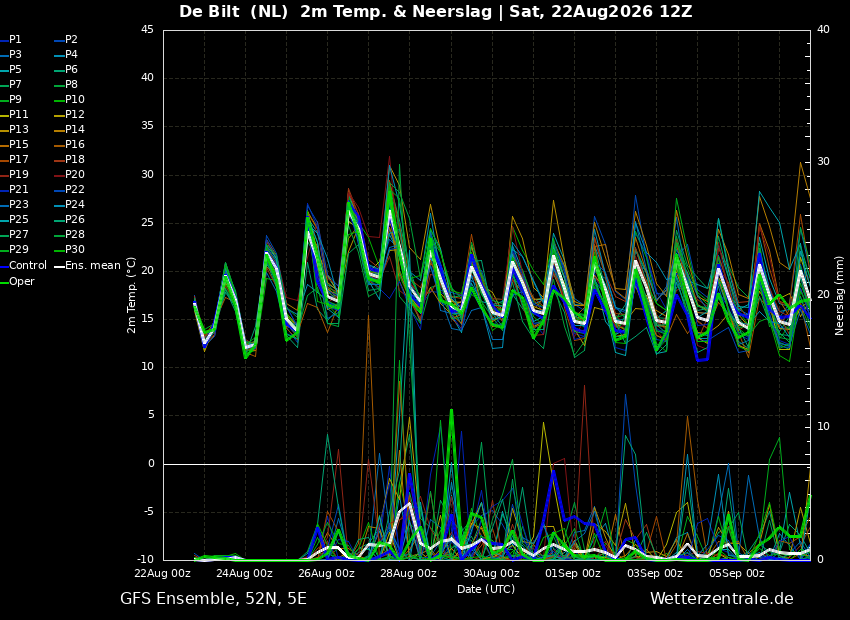Click the '2m Temp. (°C)' axis title
The height and width of the screenshot is (620, 850).
coord(131,295)
